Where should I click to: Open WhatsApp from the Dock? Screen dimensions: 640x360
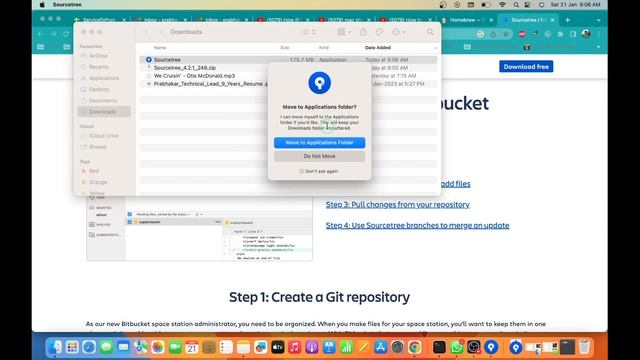coord(457,347)
